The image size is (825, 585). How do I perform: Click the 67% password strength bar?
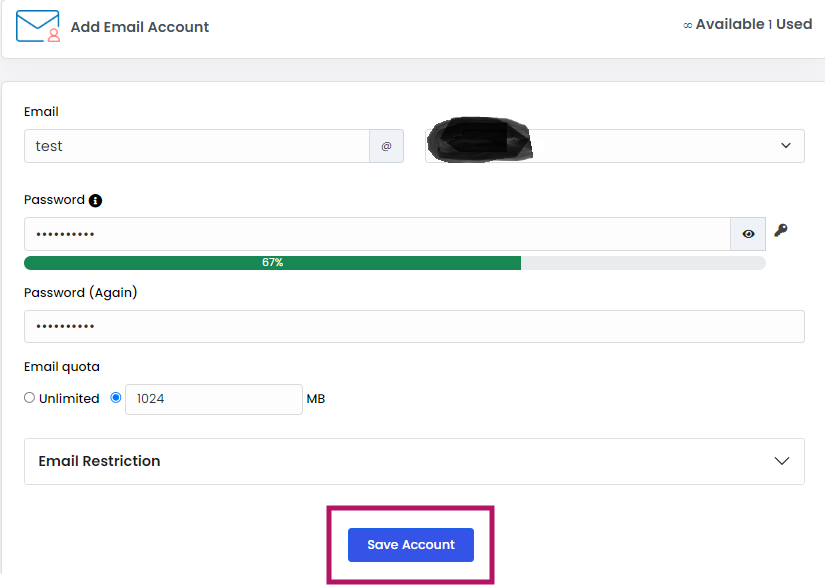273,263
